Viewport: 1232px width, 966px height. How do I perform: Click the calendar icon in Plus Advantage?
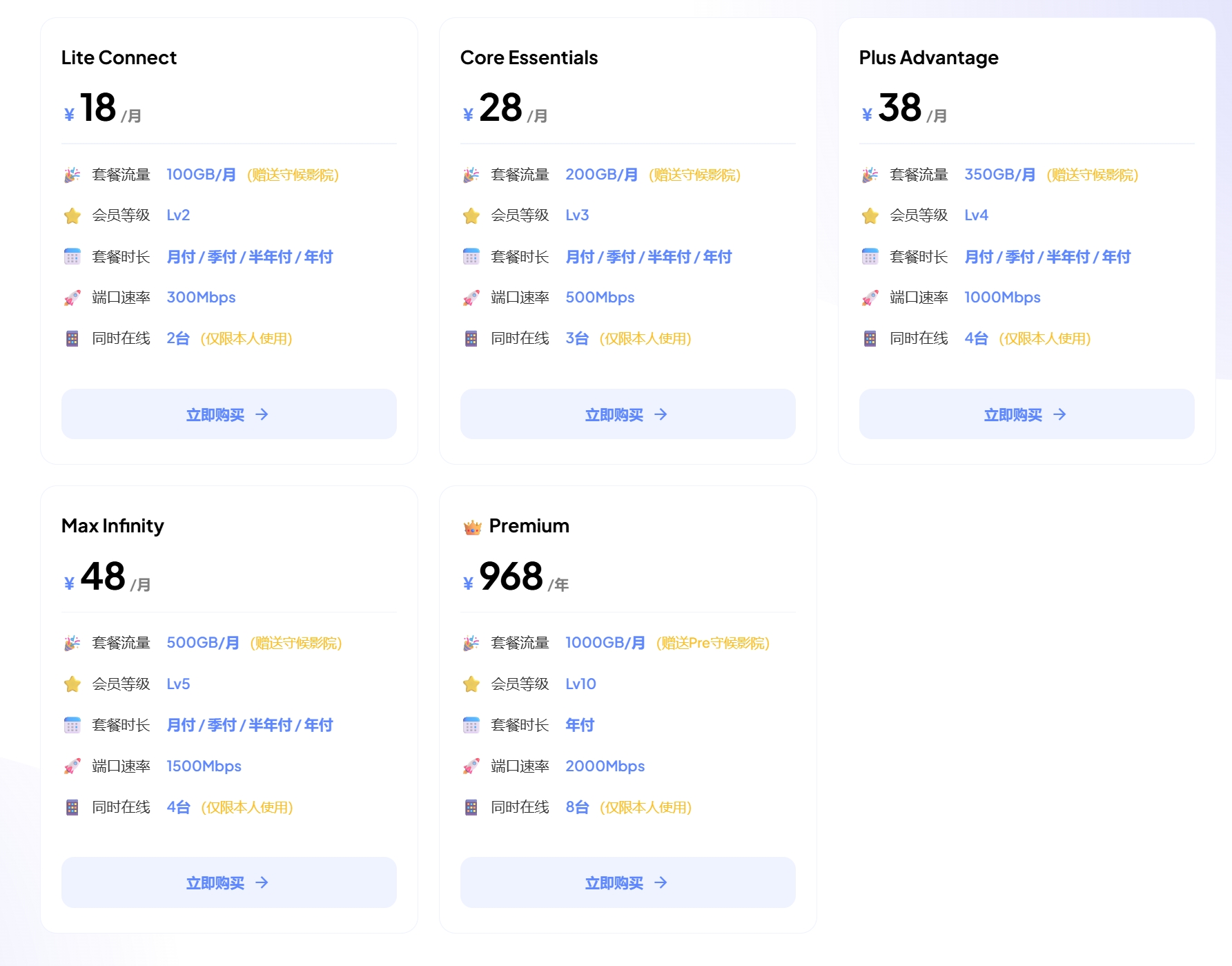[x=870, y=257]
